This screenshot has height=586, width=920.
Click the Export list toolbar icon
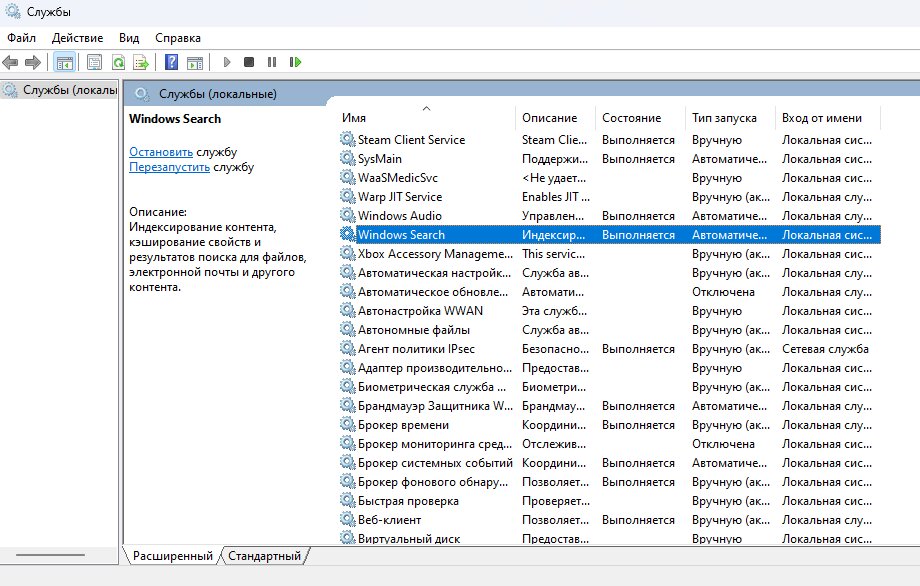141,62
